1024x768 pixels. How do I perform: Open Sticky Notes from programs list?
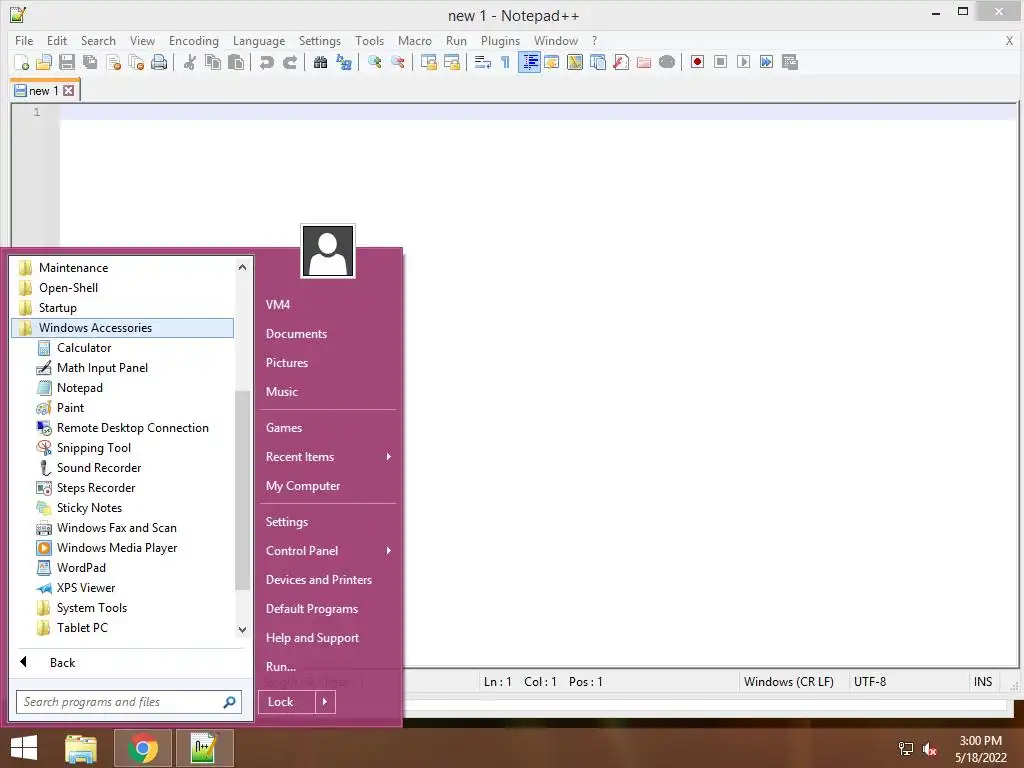pyautogui.click(x=123, y=508)
